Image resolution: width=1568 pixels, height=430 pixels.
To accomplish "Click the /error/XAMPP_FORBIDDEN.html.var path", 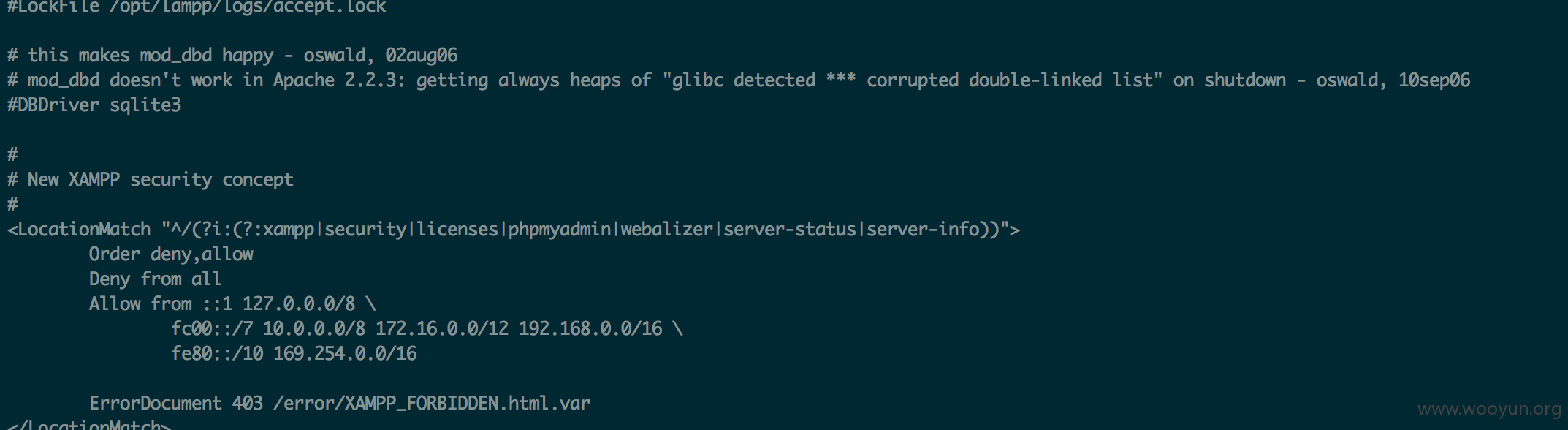I will (x=431, y=404).
